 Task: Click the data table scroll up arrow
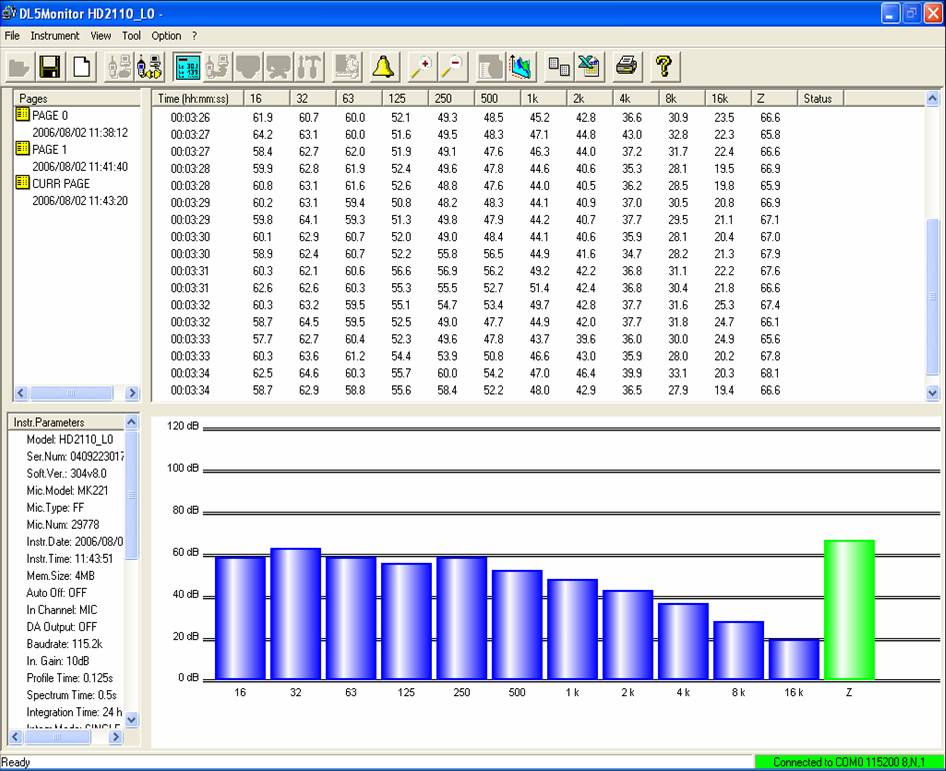coord(932,98)
